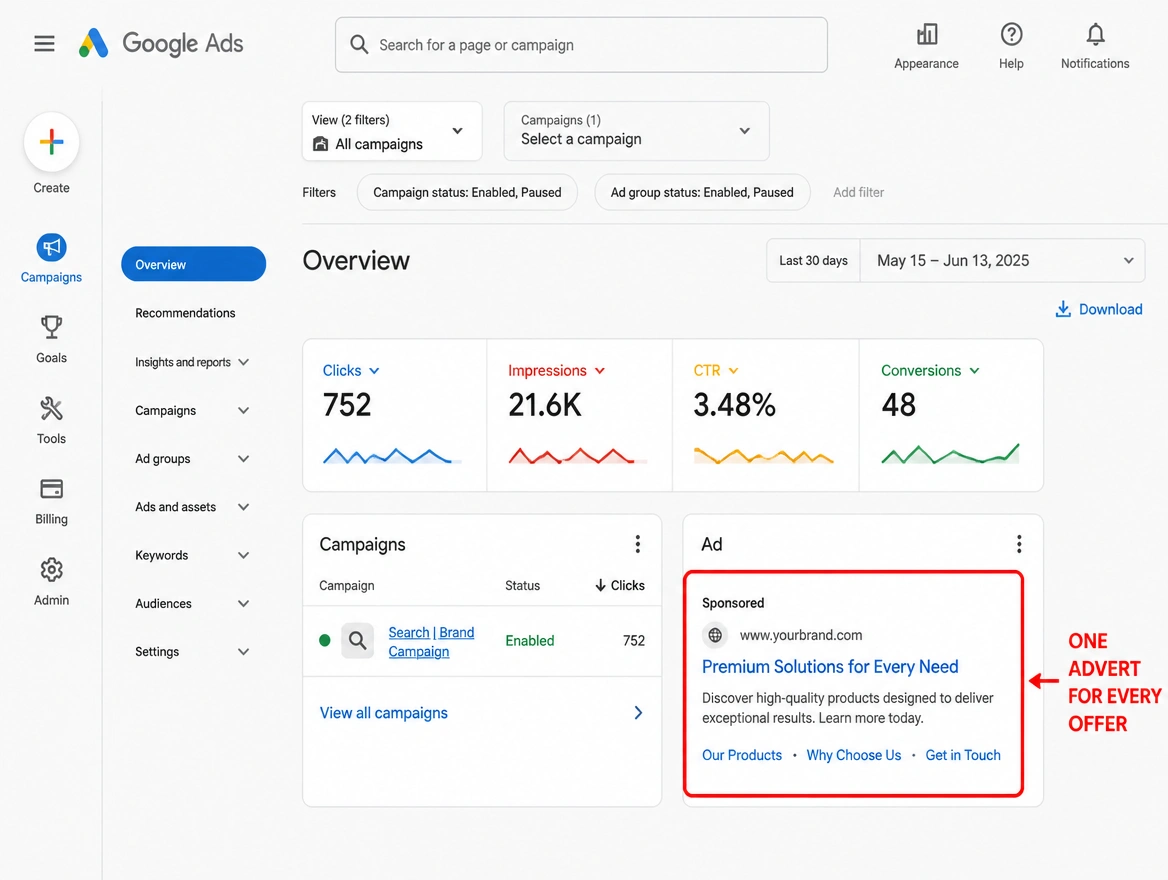Click the Clicks column sort arrow

pyautogui.click(x=600, y=586)
